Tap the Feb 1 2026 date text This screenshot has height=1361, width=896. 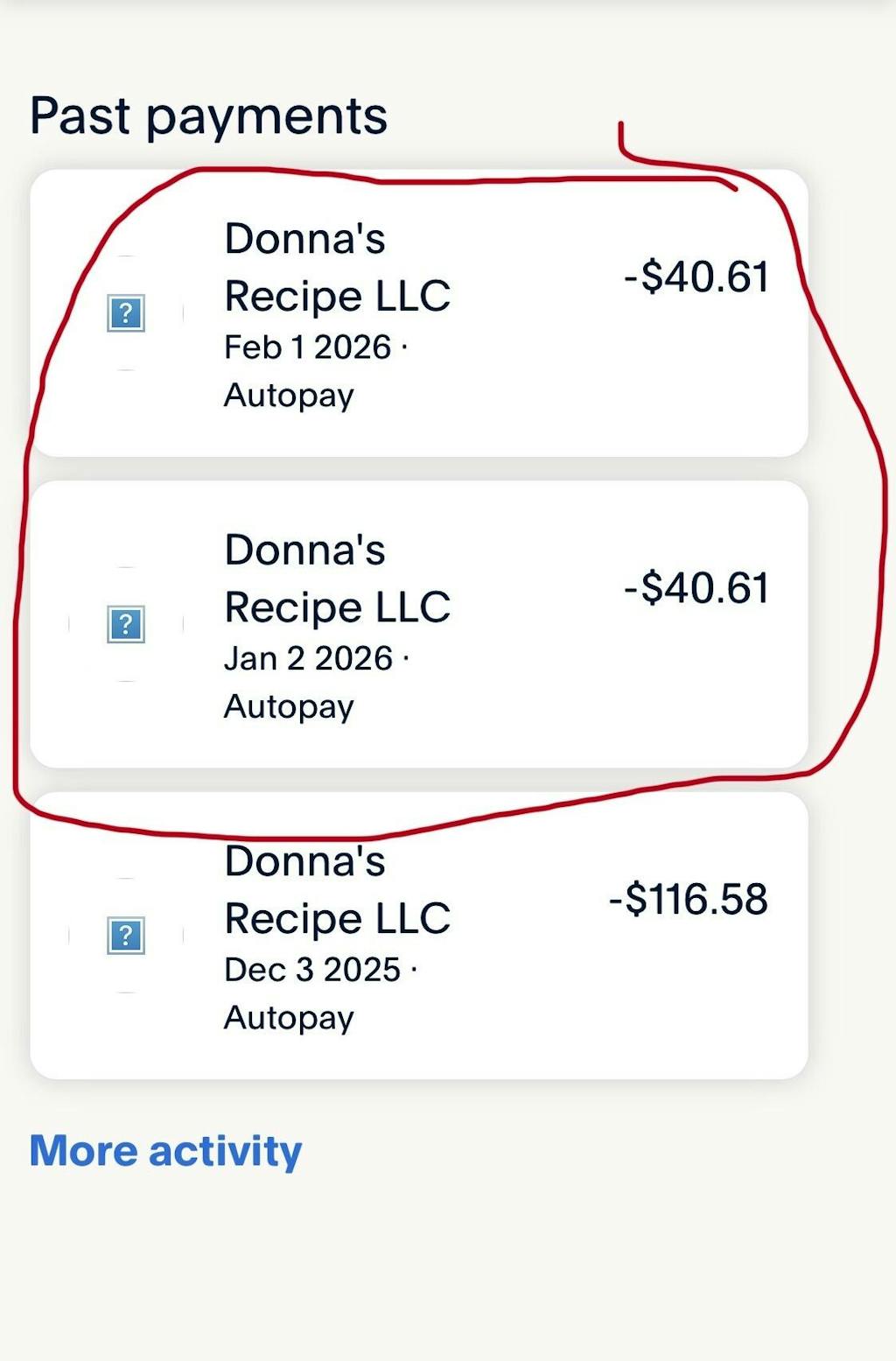[308, 347]
